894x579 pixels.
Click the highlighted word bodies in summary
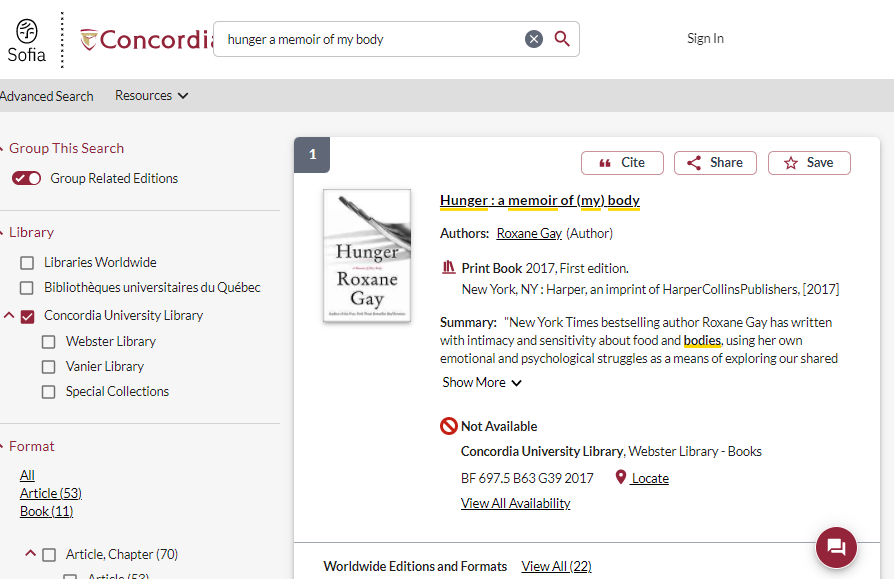pos(702,341)
